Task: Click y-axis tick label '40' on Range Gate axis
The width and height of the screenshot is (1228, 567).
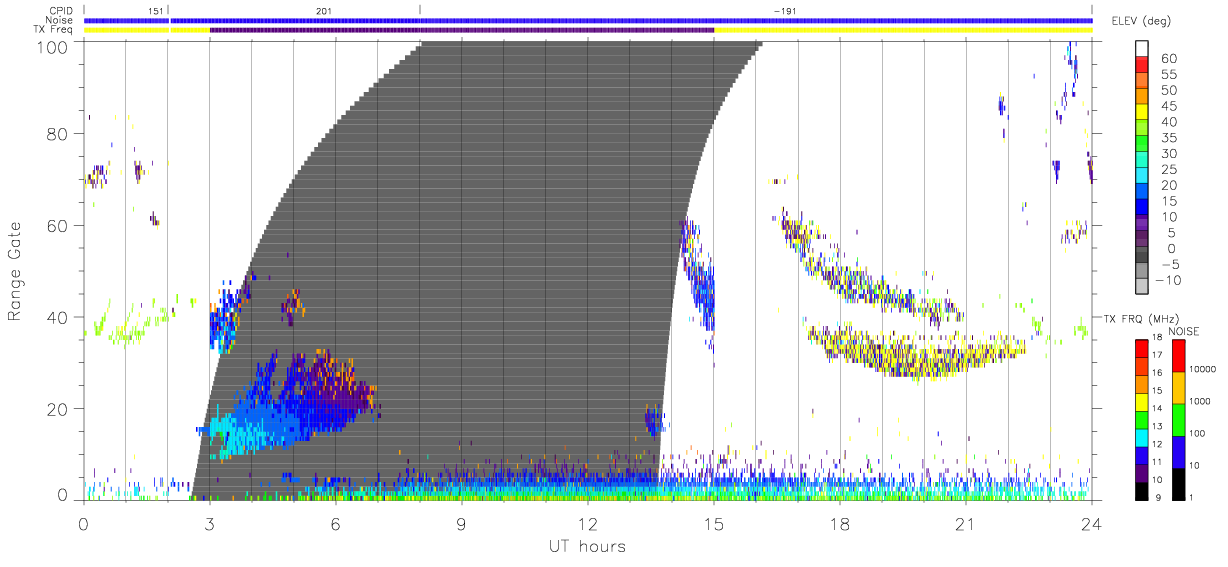Action: click(59, 317)
